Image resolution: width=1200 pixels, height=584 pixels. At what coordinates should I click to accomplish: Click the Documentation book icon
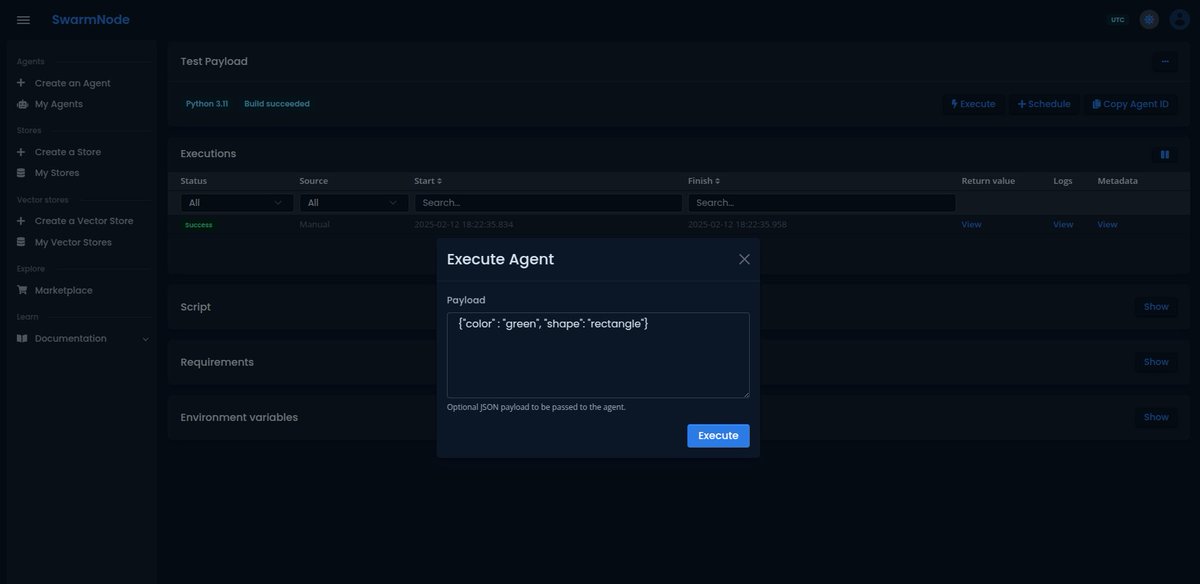[x=22, y=338]
